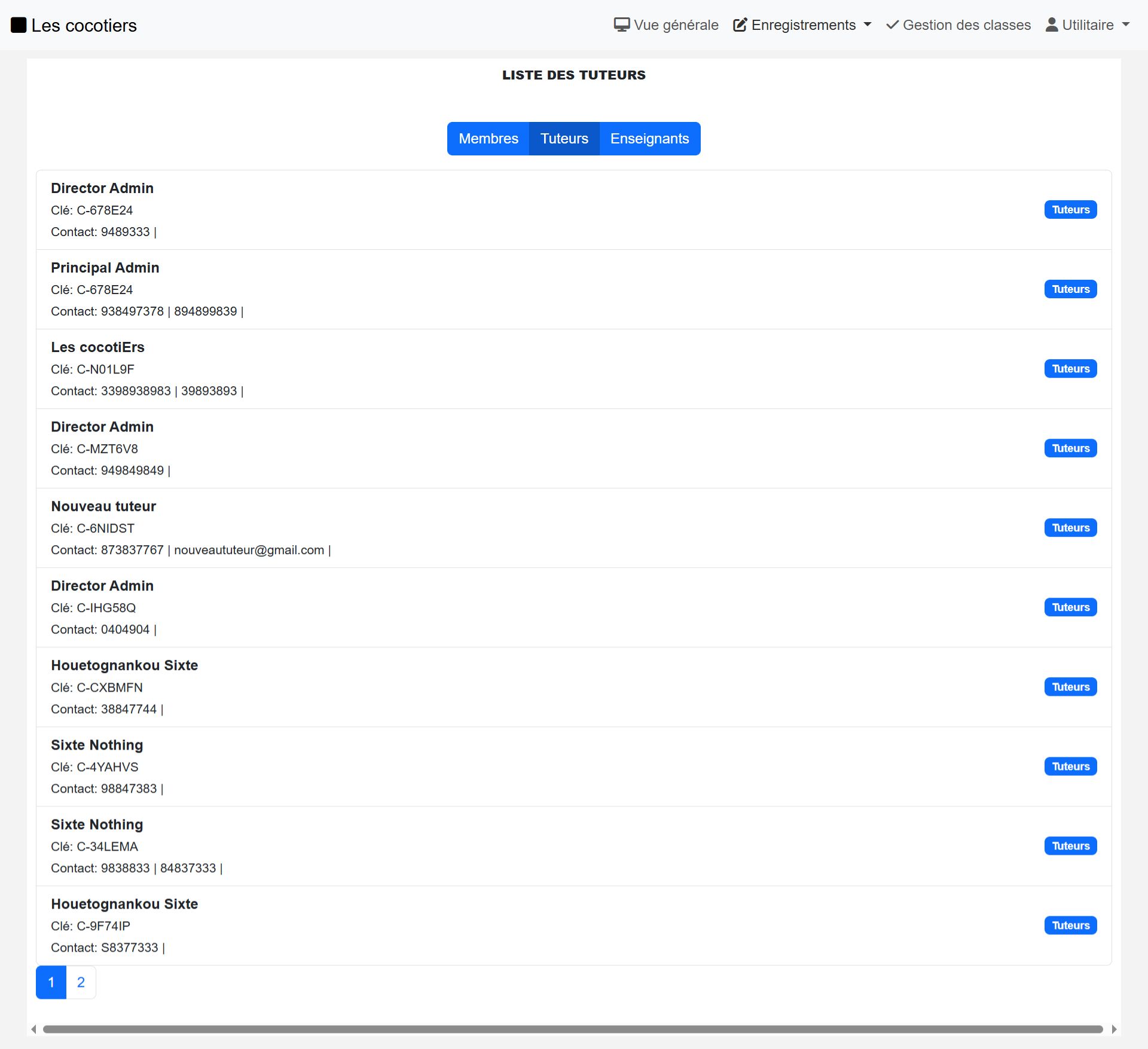Go to page 2 of the list

pos(81,982)
